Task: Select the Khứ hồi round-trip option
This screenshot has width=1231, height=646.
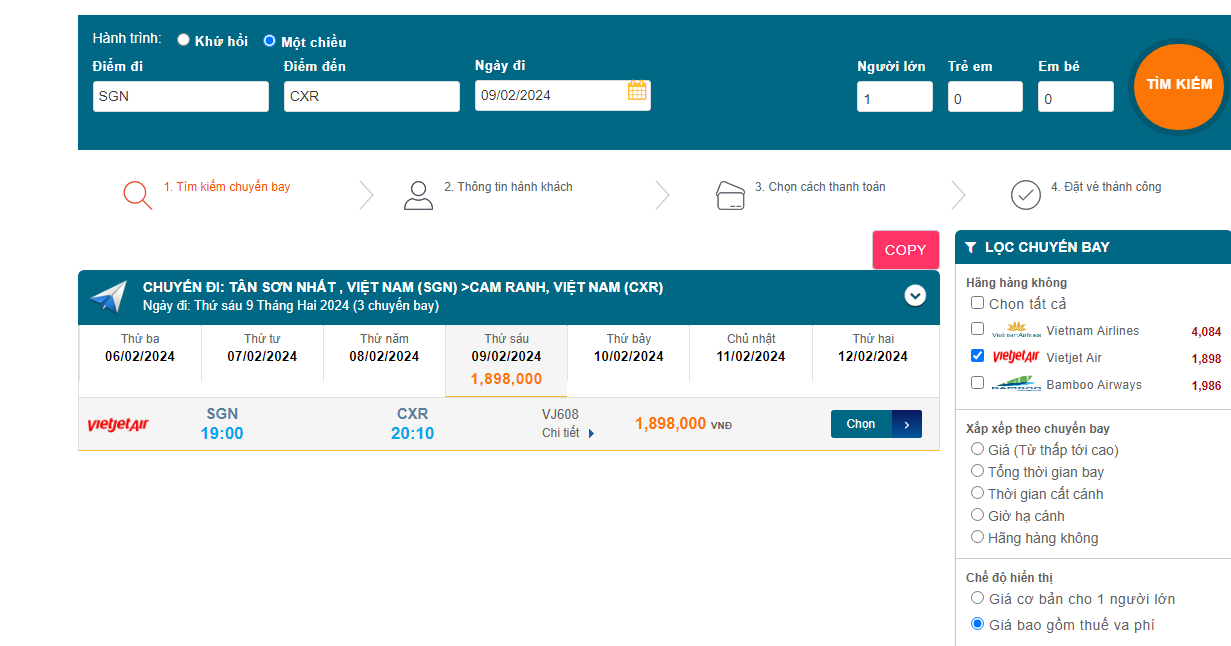Action: [x=183, y=40]
